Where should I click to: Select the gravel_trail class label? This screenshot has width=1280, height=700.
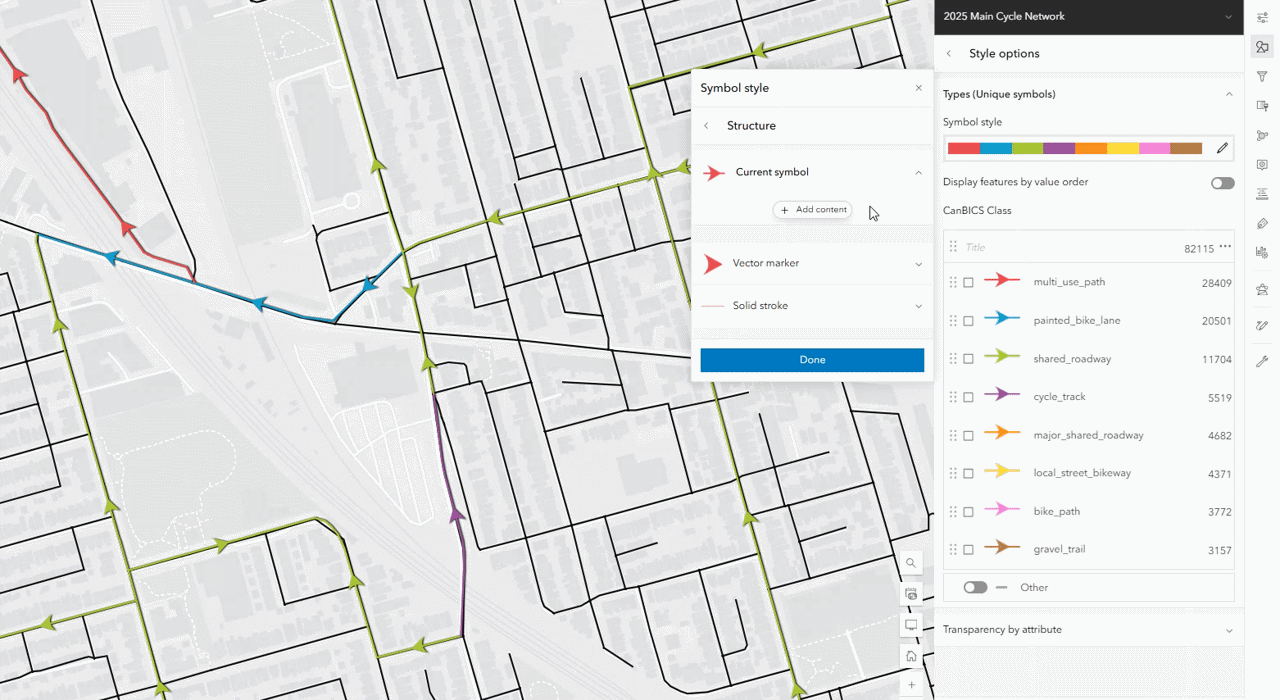click(x=1059, y=549)
